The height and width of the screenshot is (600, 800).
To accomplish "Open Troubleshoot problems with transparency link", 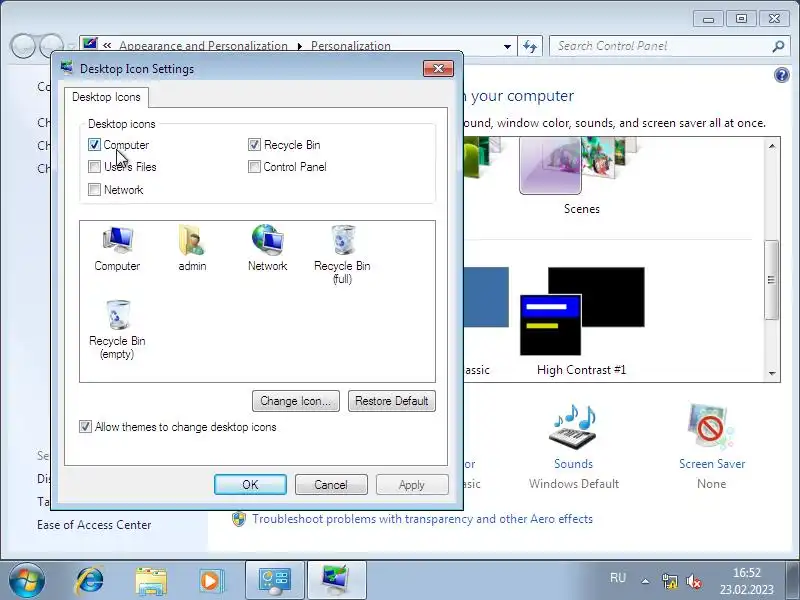I will (x=422, y=519).
